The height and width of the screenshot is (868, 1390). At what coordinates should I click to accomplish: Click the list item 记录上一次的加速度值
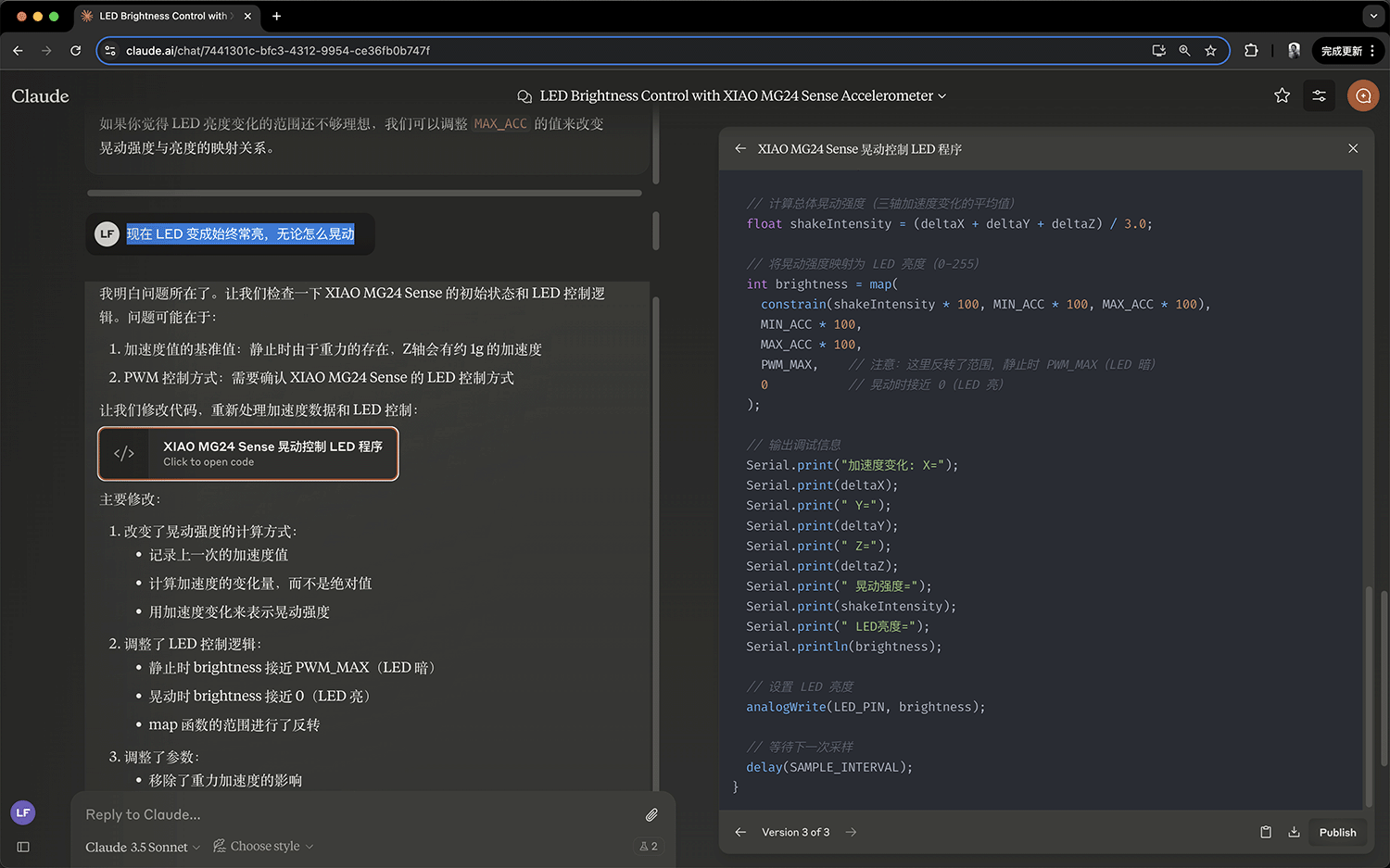pos(219,555)
